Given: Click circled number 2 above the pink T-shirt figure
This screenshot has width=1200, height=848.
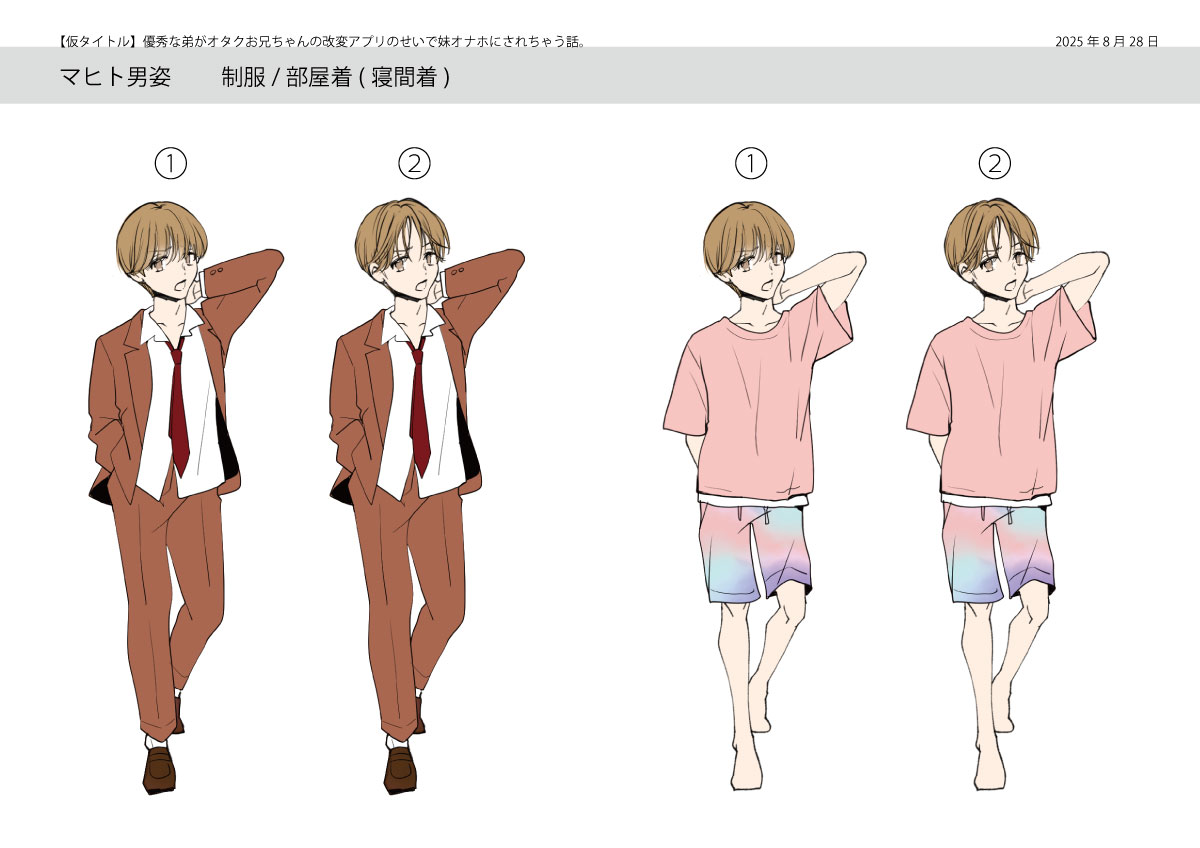Looking at the screenshot, I should [994, 164].
